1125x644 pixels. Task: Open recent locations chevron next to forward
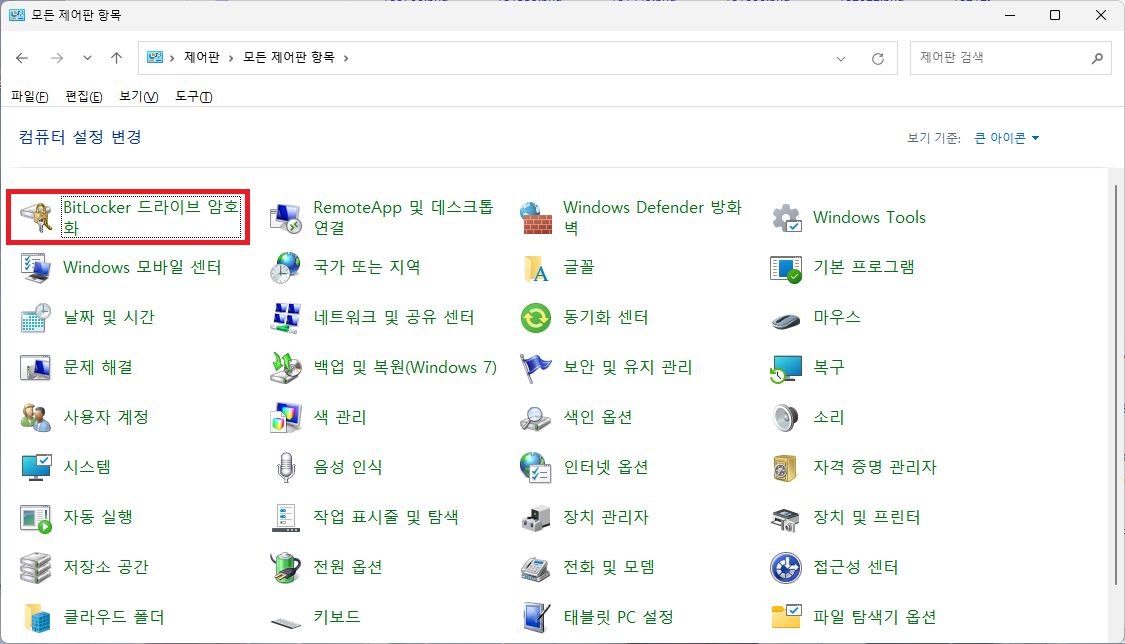click(x=87, y=58)
